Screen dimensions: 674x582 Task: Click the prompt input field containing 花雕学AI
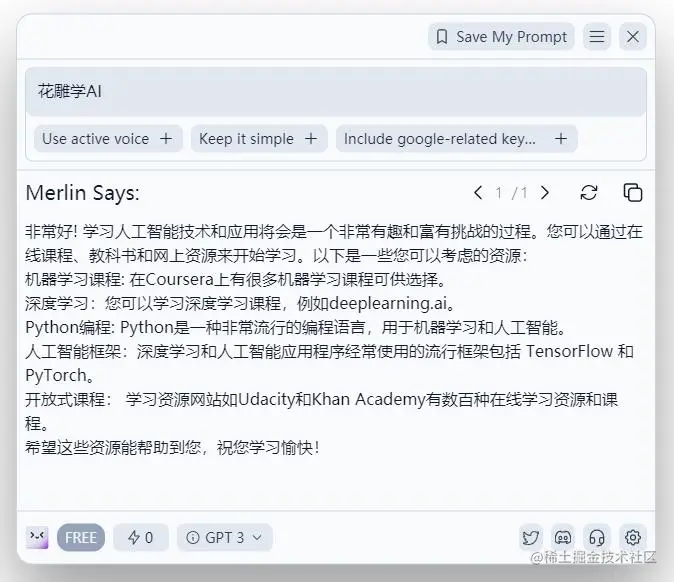point(336,91)
